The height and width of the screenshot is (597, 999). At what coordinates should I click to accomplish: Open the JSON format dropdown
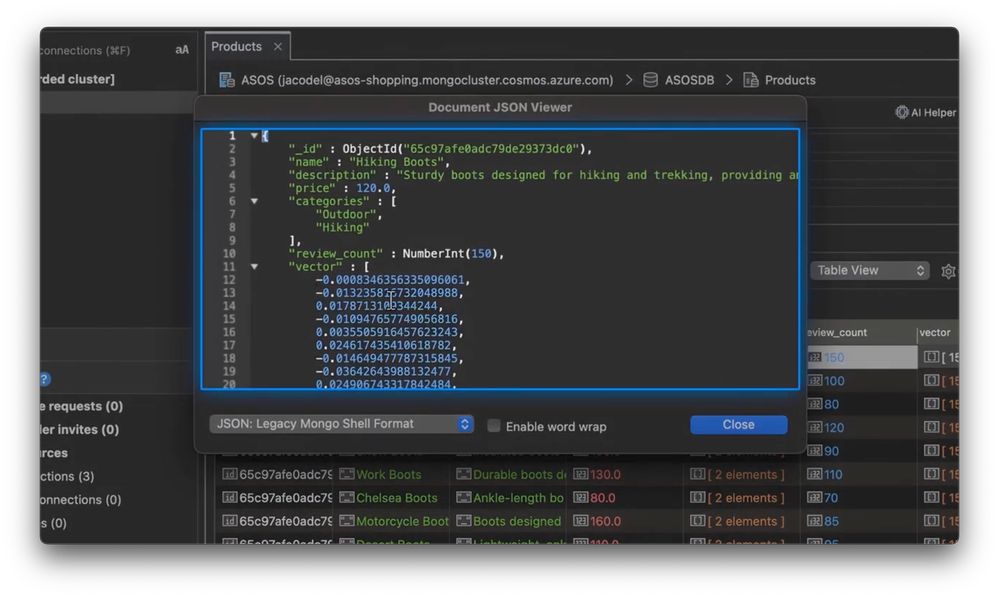341,424
